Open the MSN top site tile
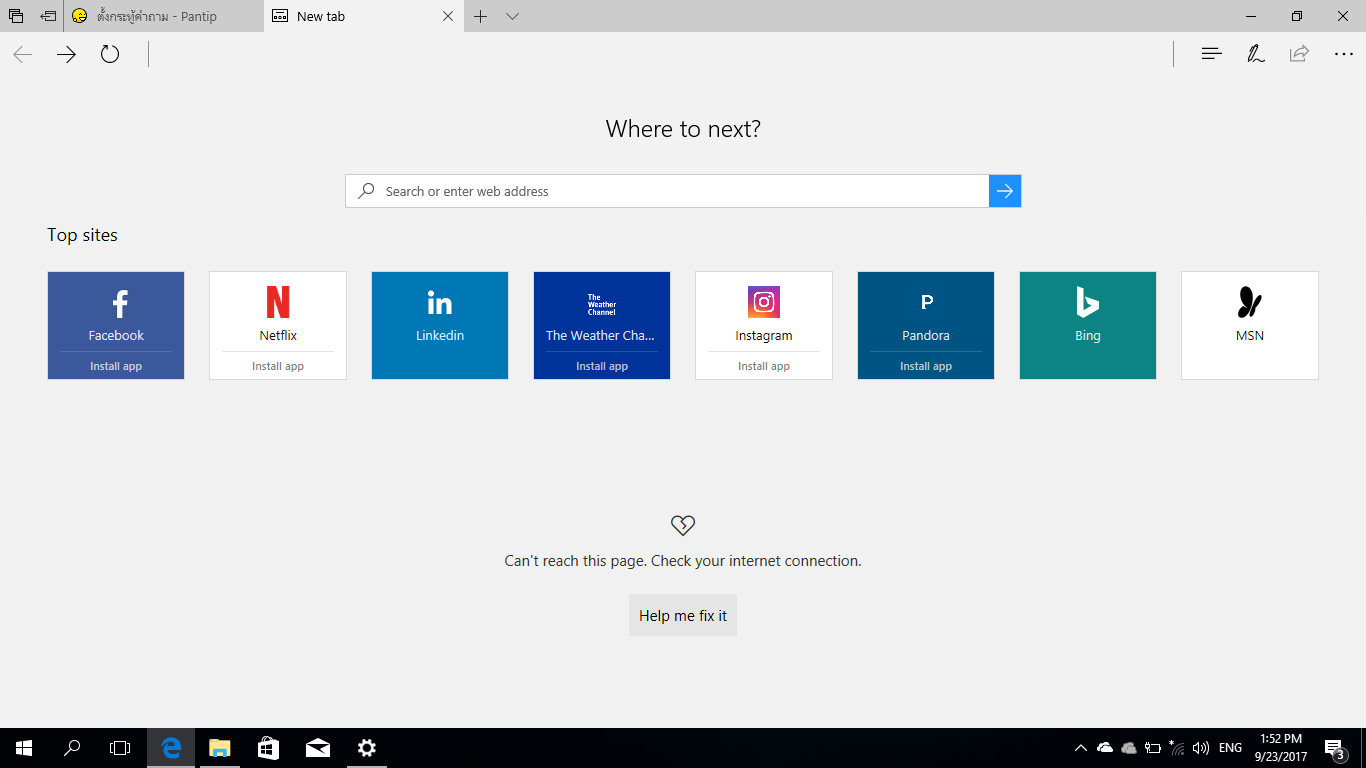This screenshot has width=1366, height=768. click(1250, 326)
